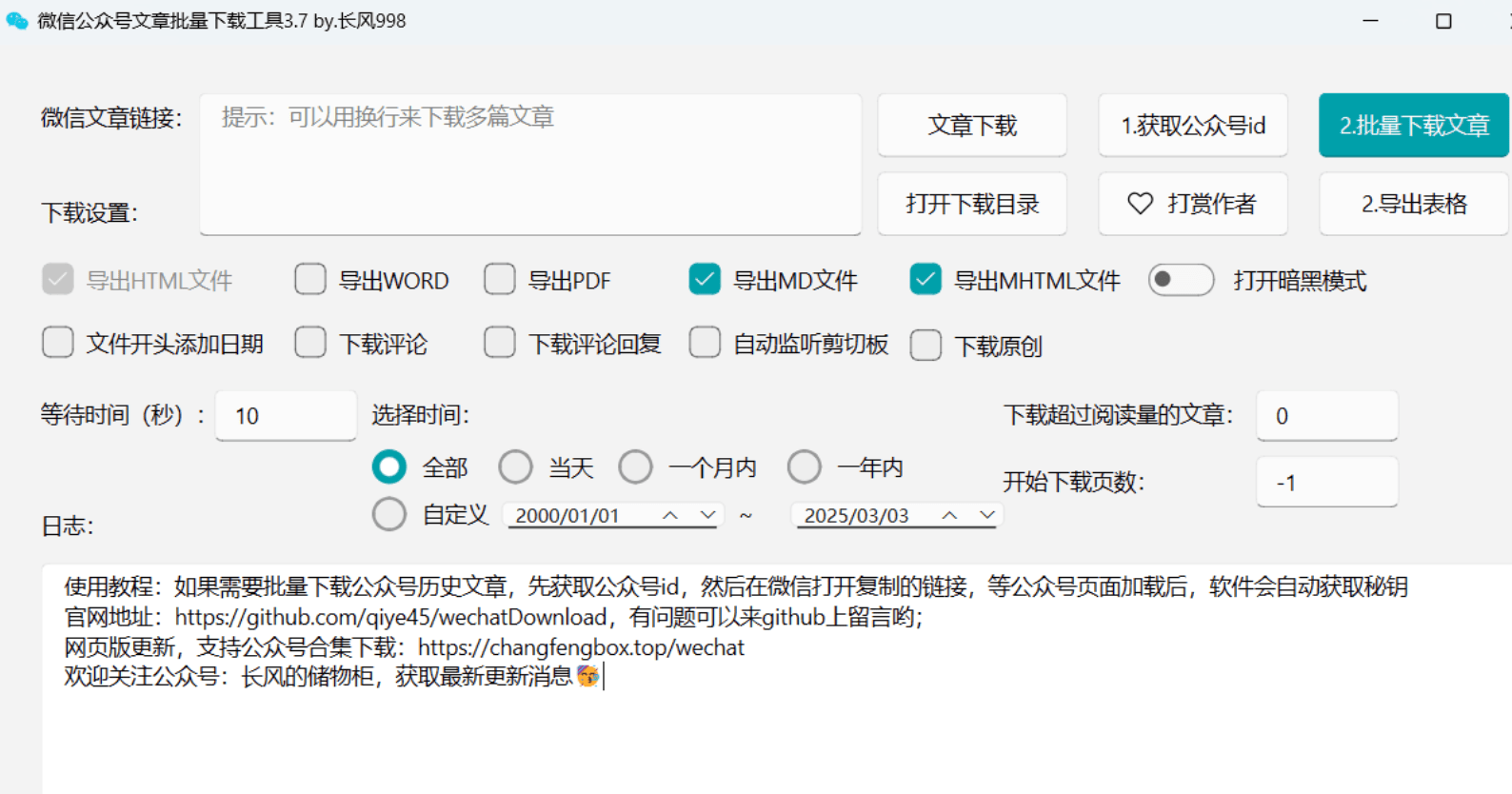The height and width of the screenshot is (794, 1512).
Task: Increase end date with up arrow
Action: click(x=949, y=515)
